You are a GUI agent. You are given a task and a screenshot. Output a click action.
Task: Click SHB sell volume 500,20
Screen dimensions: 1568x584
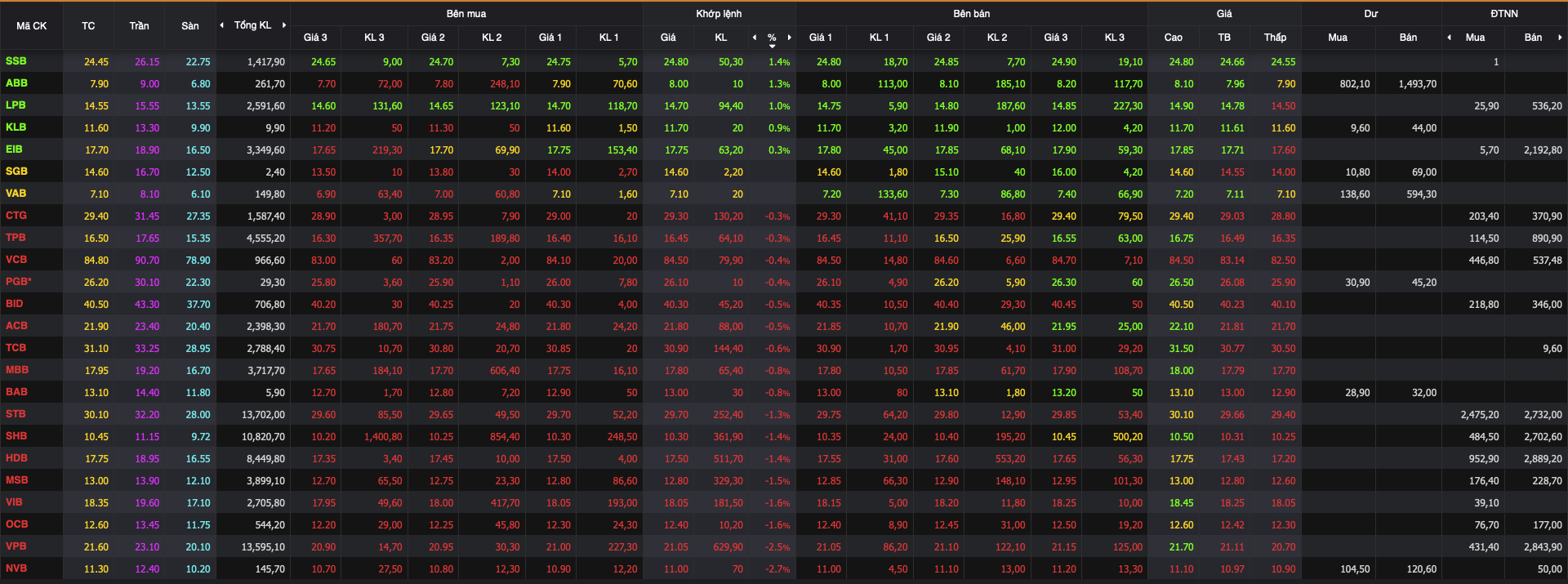[x=1128, y=437]
